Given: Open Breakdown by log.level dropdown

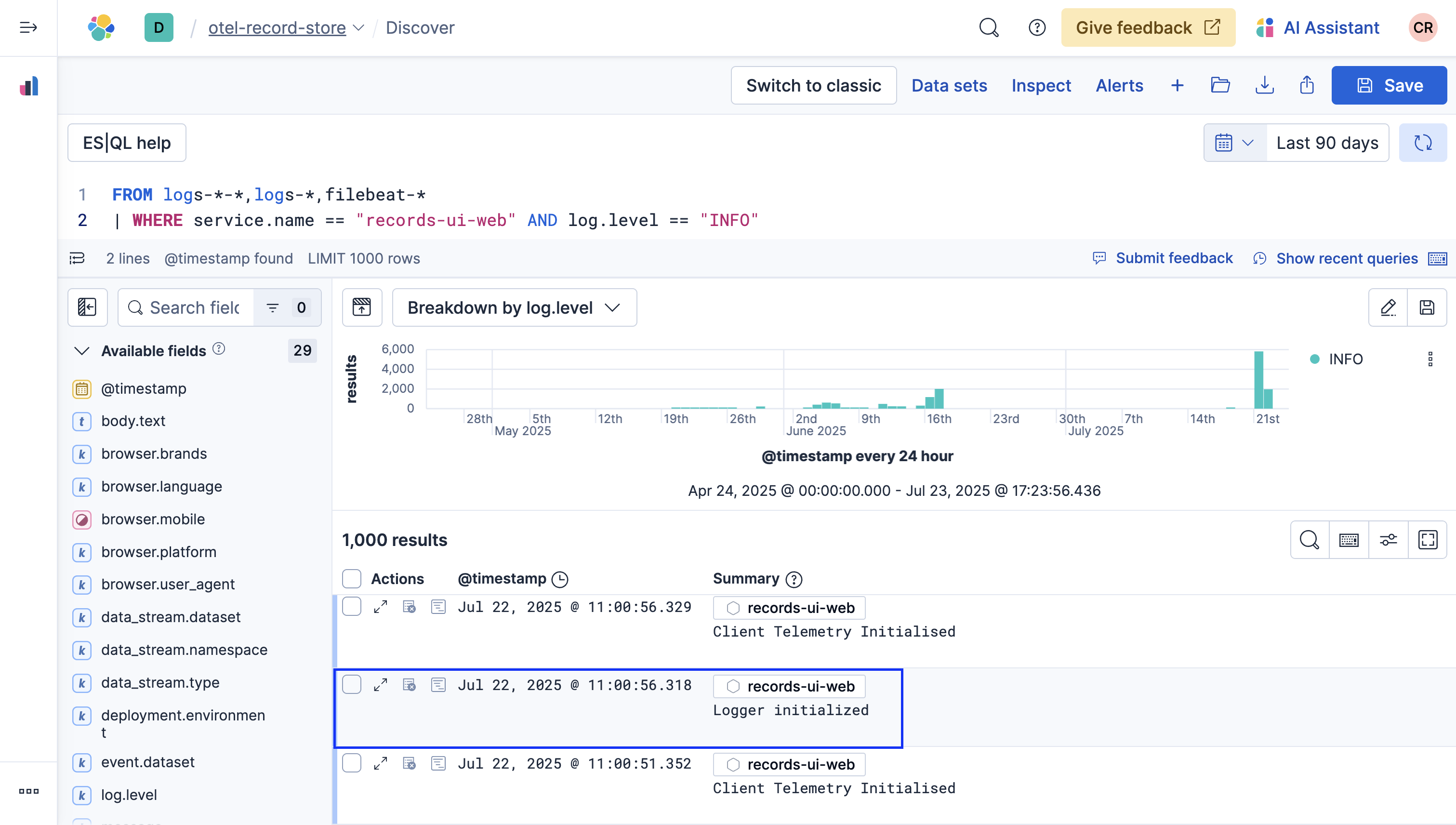Looking at the screenshot, I should click(514, 307).
